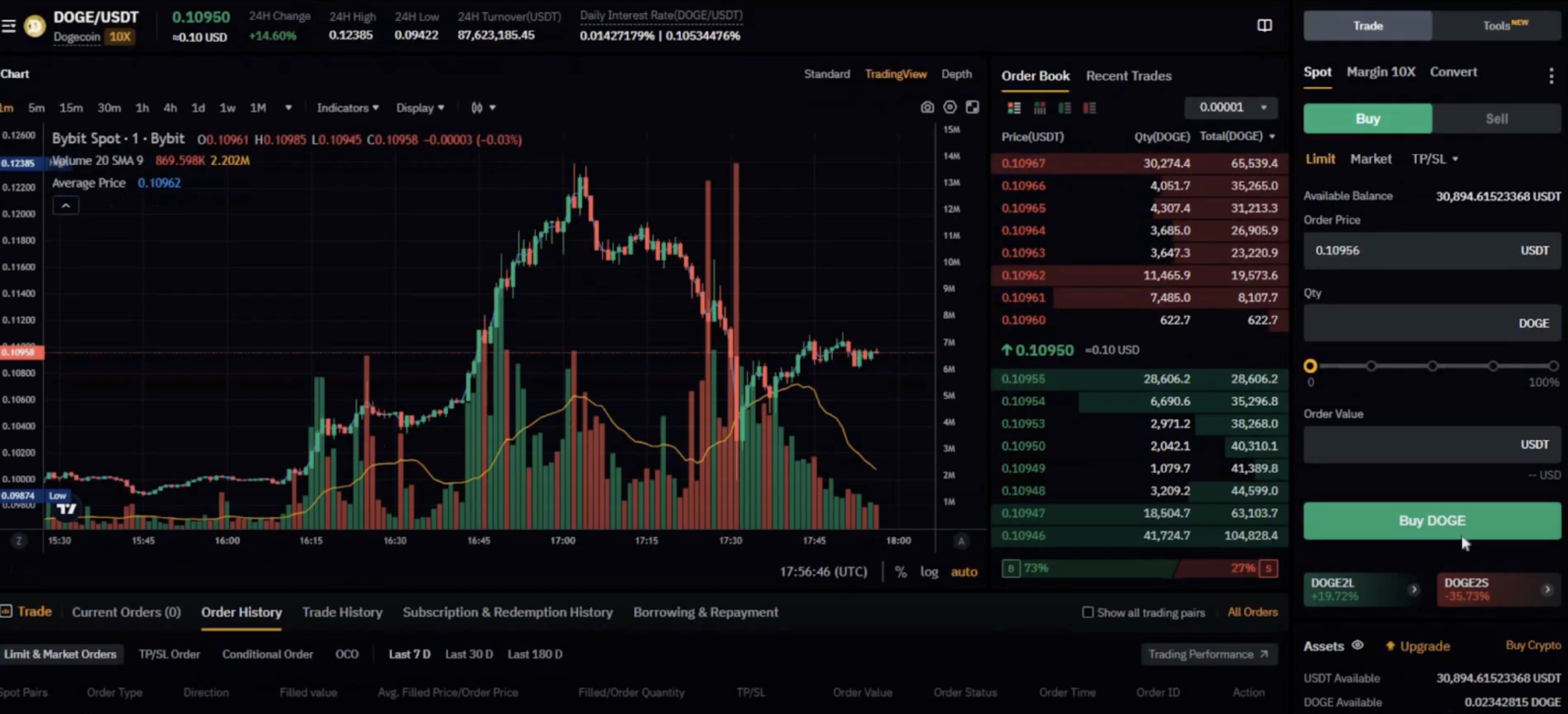
Task: Switch to vertical depth order book view
Action: (1040, 108)
